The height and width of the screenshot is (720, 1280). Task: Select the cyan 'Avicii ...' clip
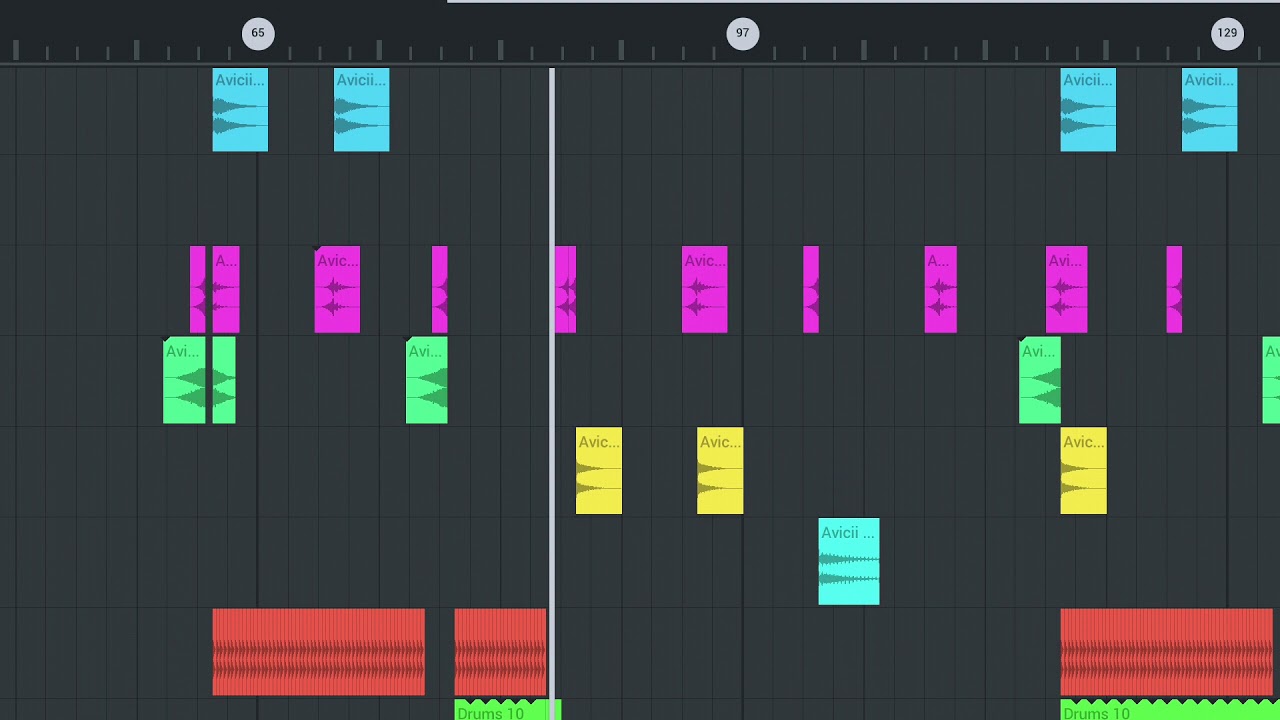[849, 561]
